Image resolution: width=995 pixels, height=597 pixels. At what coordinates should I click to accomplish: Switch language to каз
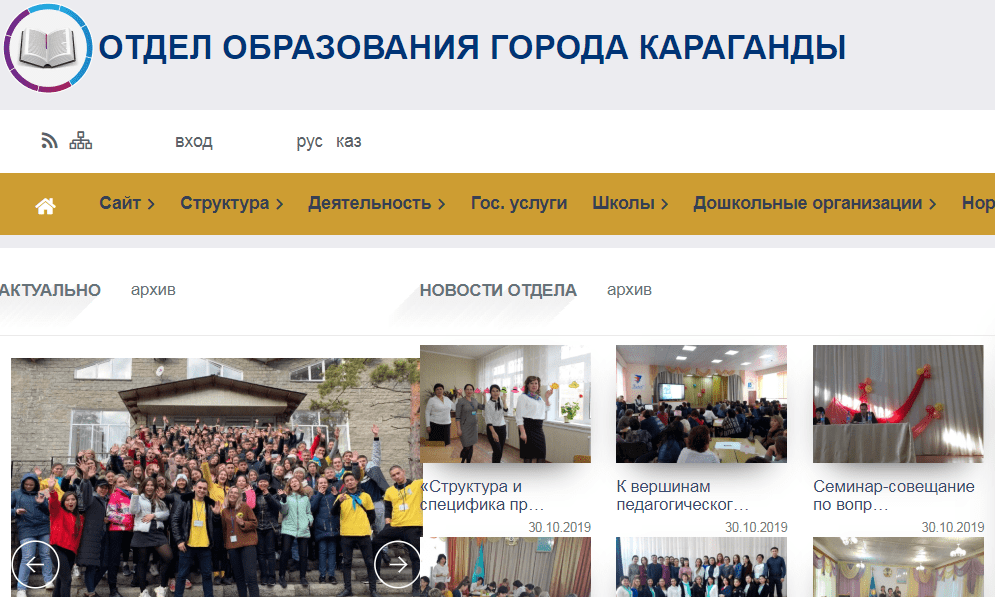click(350, 141)
